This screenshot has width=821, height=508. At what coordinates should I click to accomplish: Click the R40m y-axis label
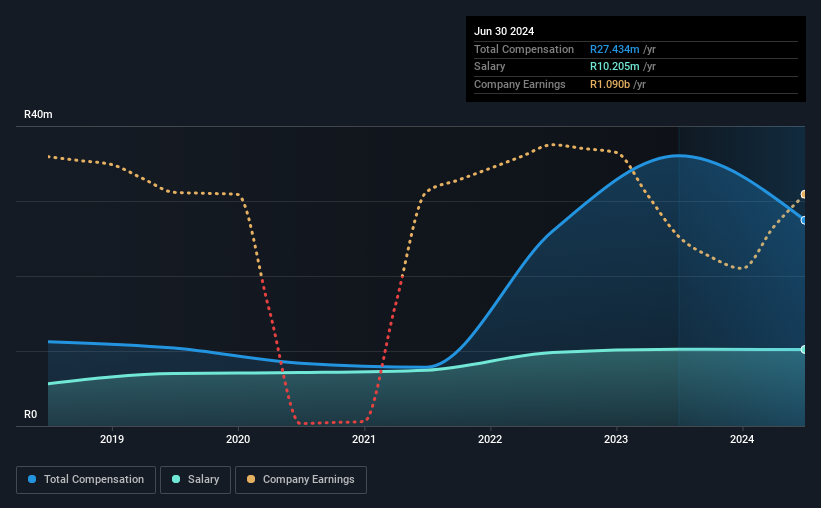point(38,114)
